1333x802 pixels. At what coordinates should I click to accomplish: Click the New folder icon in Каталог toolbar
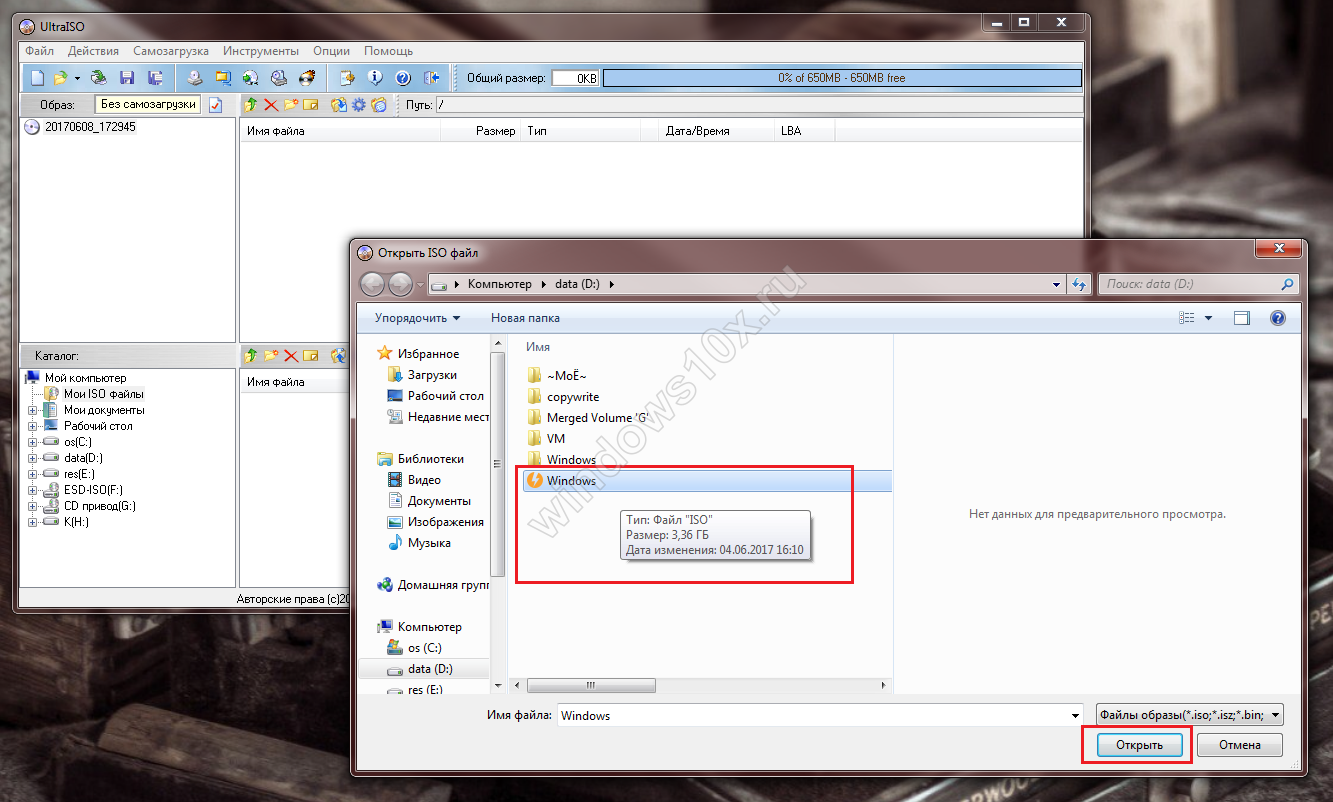tap(271, 355)
